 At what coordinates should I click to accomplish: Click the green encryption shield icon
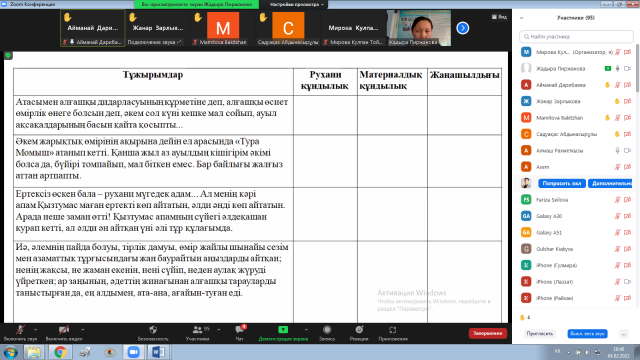tap(8, 56)
